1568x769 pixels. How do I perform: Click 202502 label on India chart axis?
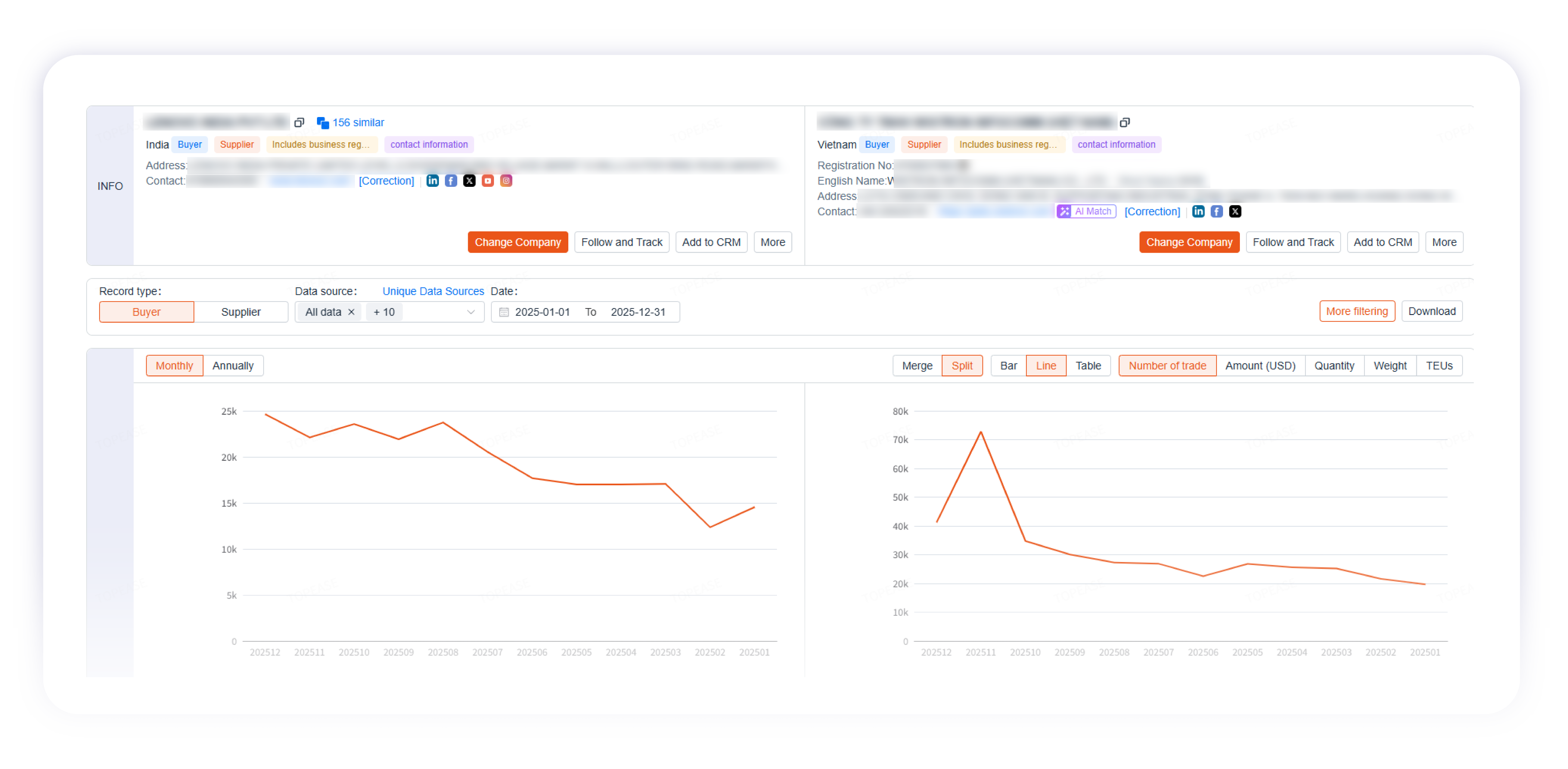click(x=710, y=652)
